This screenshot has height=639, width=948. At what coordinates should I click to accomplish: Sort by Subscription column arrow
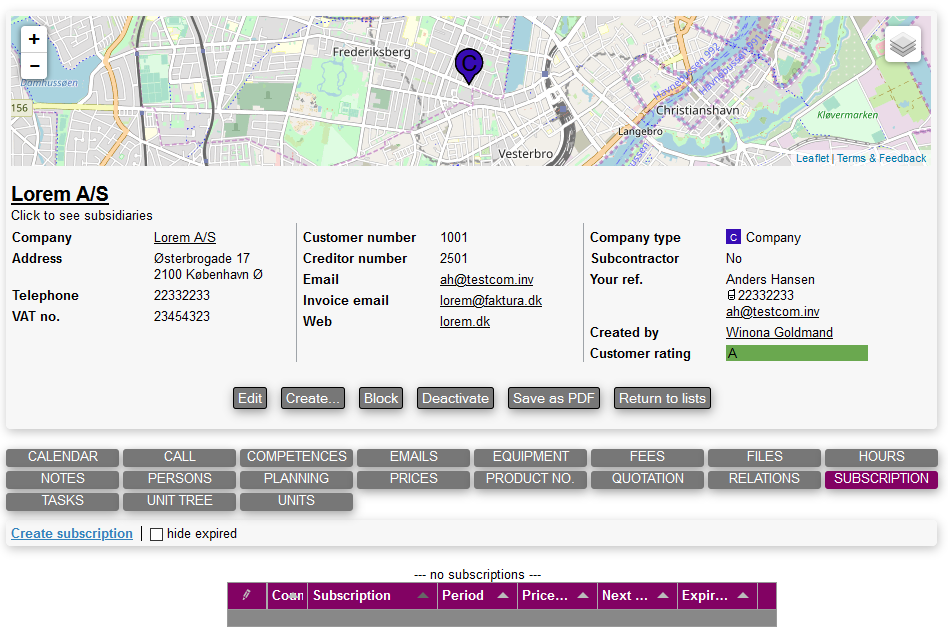point(423,596)
